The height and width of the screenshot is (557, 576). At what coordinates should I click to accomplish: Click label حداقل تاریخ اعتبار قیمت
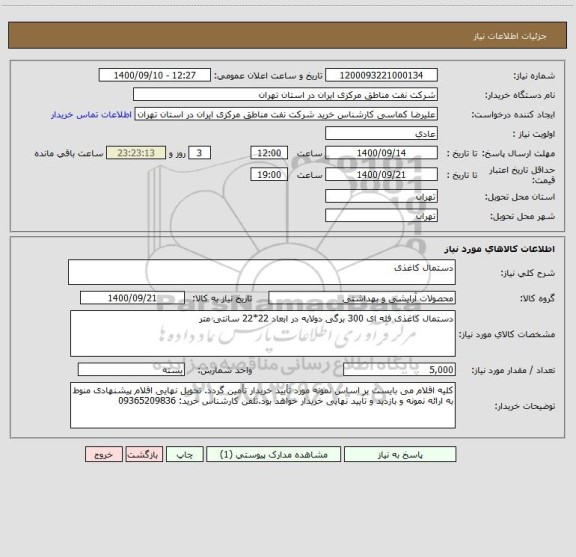pyautogui.click(x=522, y=175)
